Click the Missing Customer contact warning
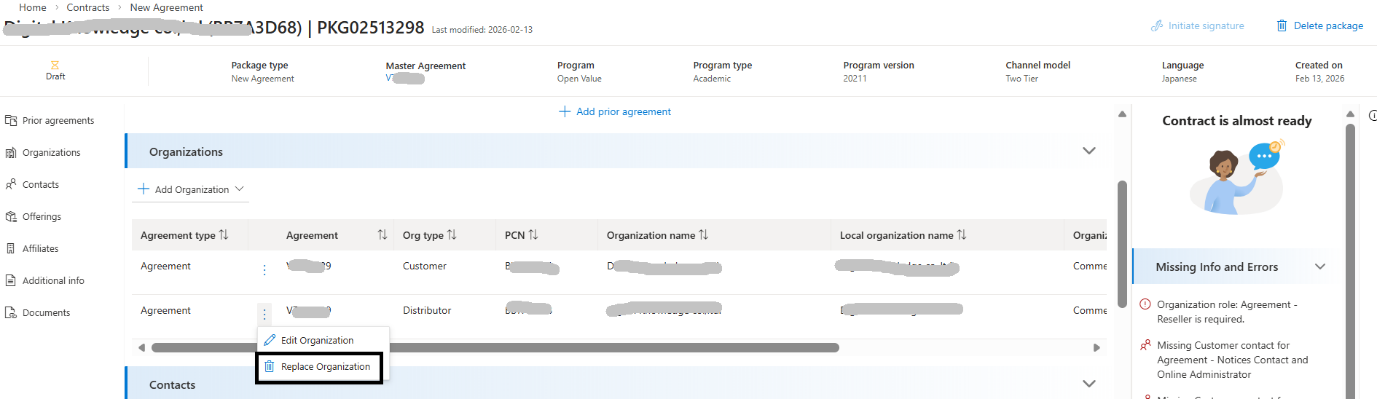 [1232, 360]
